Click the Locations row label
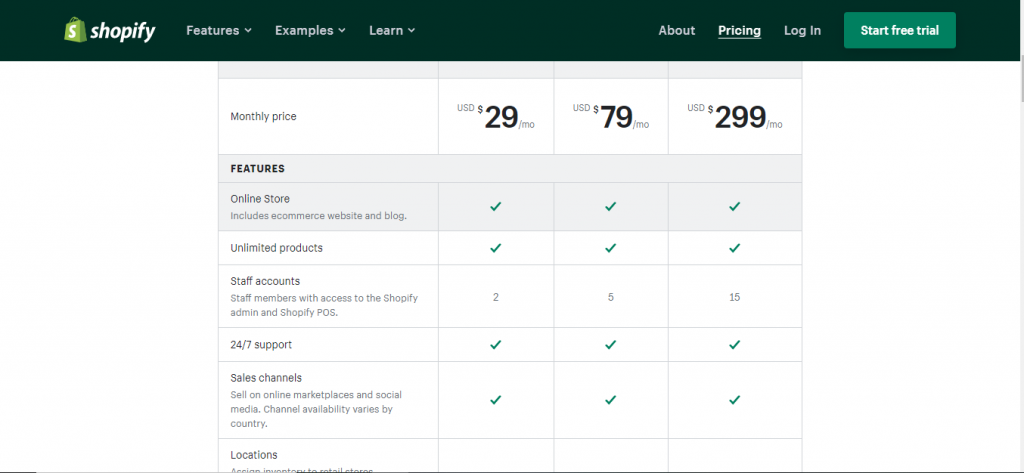 [x=254, y=455]
